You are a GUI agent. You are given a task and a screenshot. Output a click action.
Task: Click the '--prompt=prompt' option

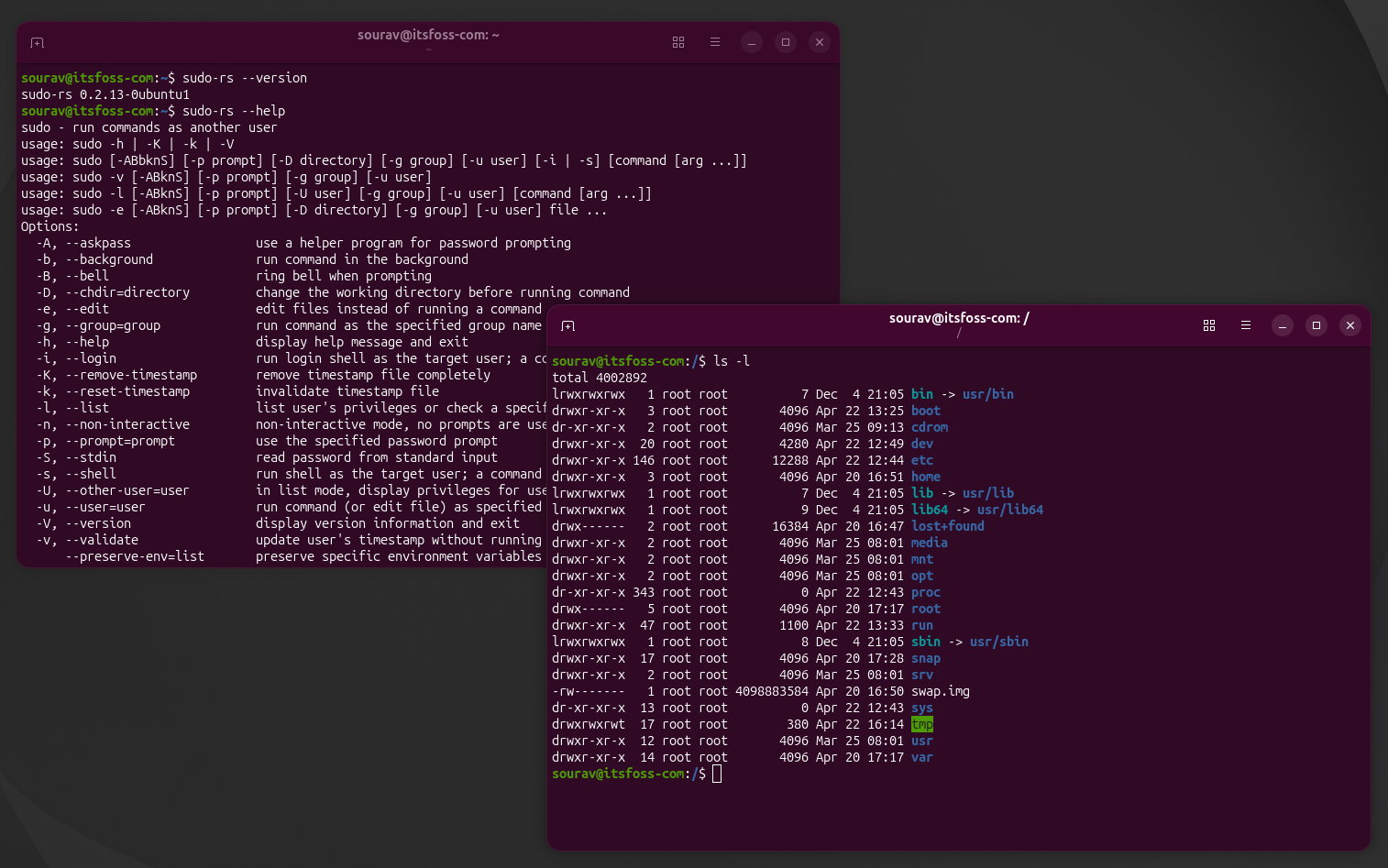click(120, 441)
